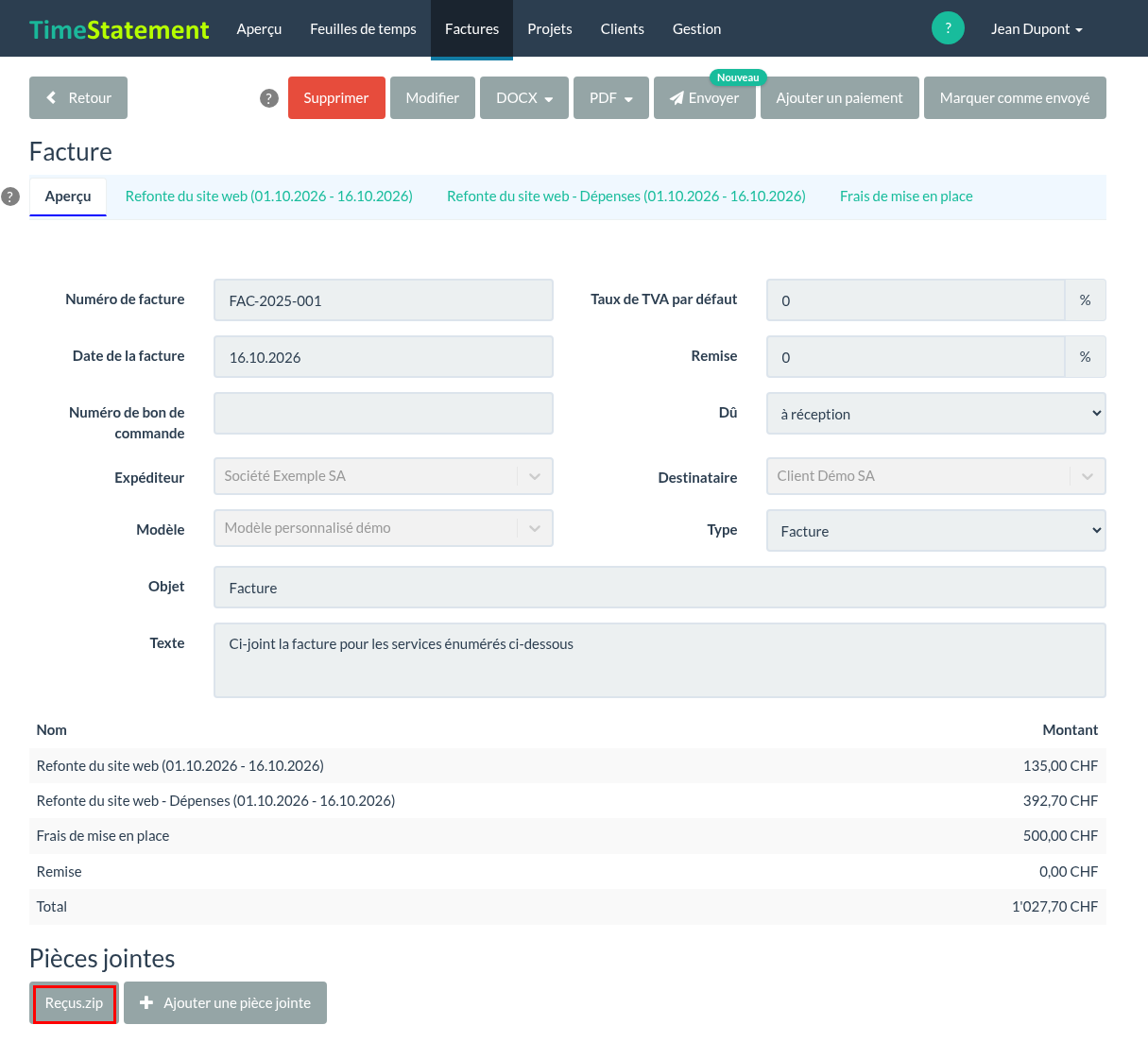The width and height of the screenshot is (1148, 1042).
Task: Go to Projets in the navbar
Action: 550,29
